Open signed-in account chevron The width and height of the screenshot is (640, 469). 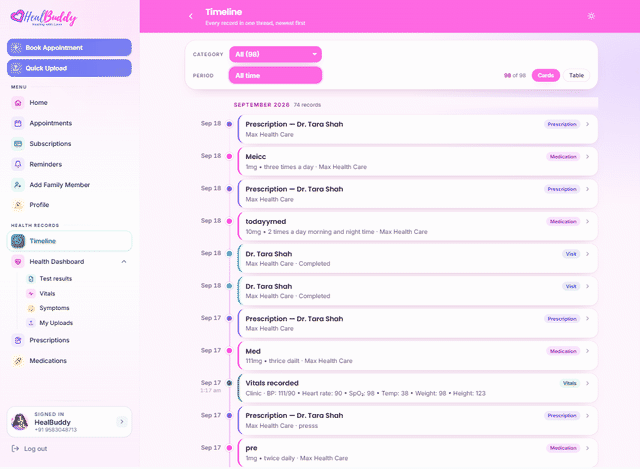122,422
